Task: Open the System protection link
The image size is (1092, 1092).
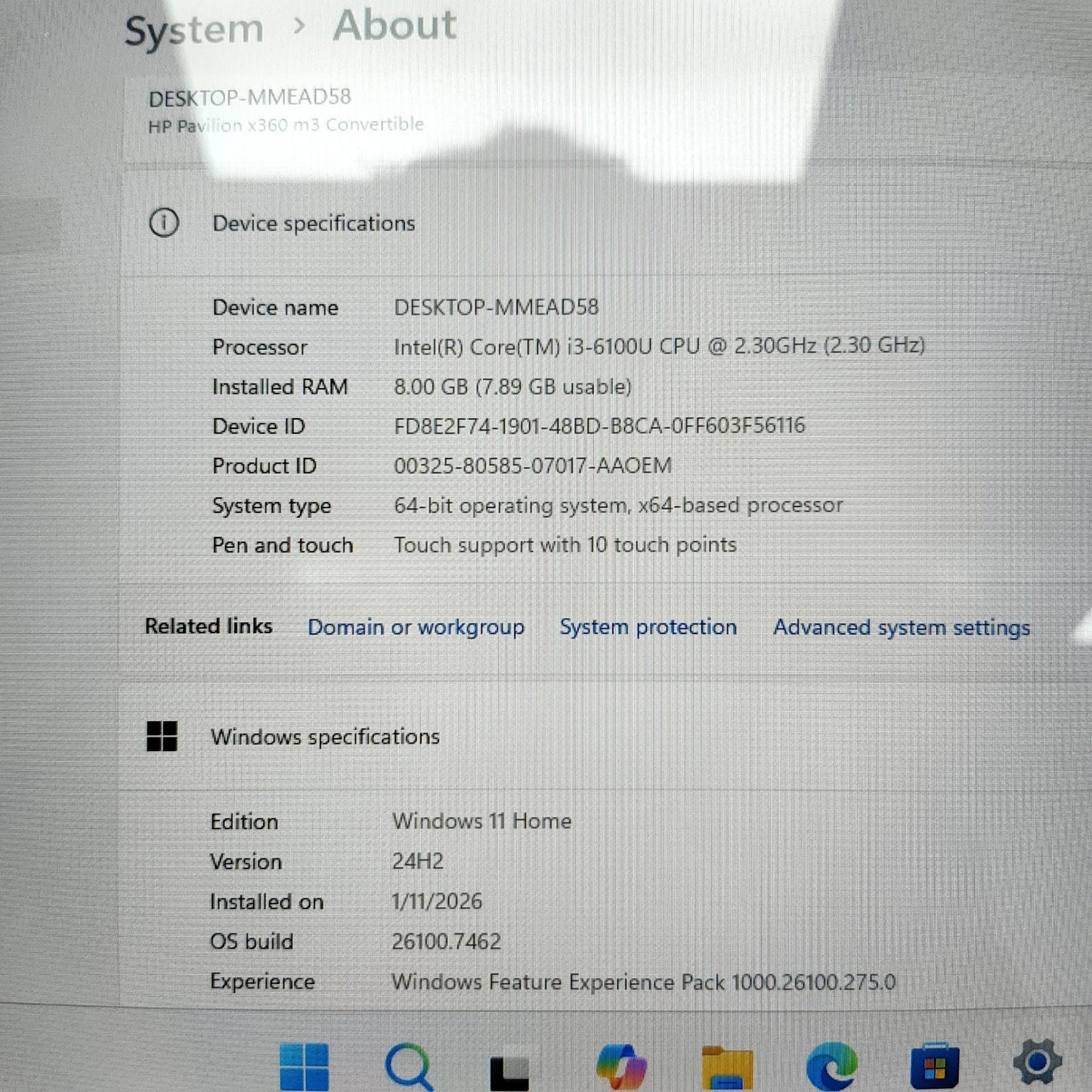Action: (x=648, y=627)
